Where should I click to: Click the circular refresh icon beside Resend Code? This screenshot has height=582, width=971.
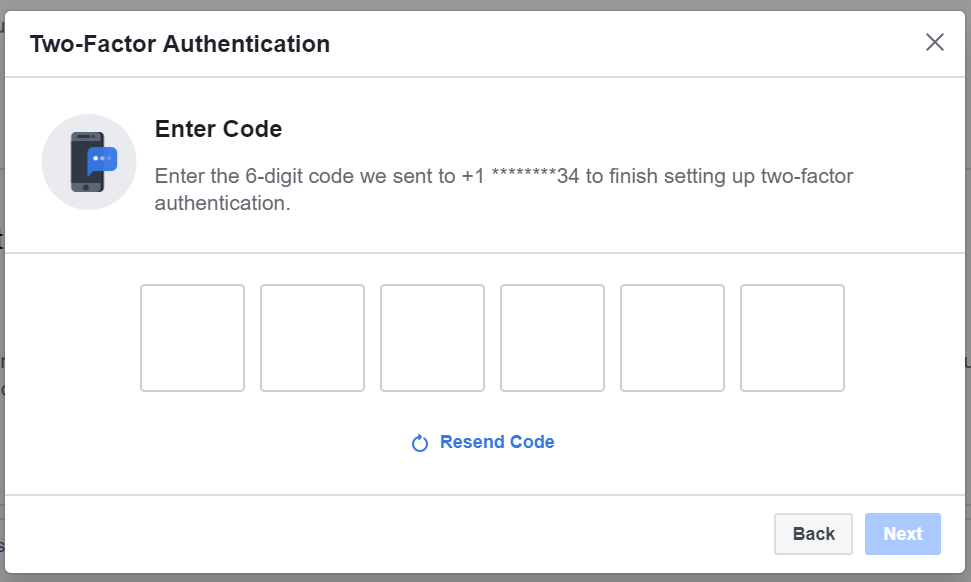point(419,441)
